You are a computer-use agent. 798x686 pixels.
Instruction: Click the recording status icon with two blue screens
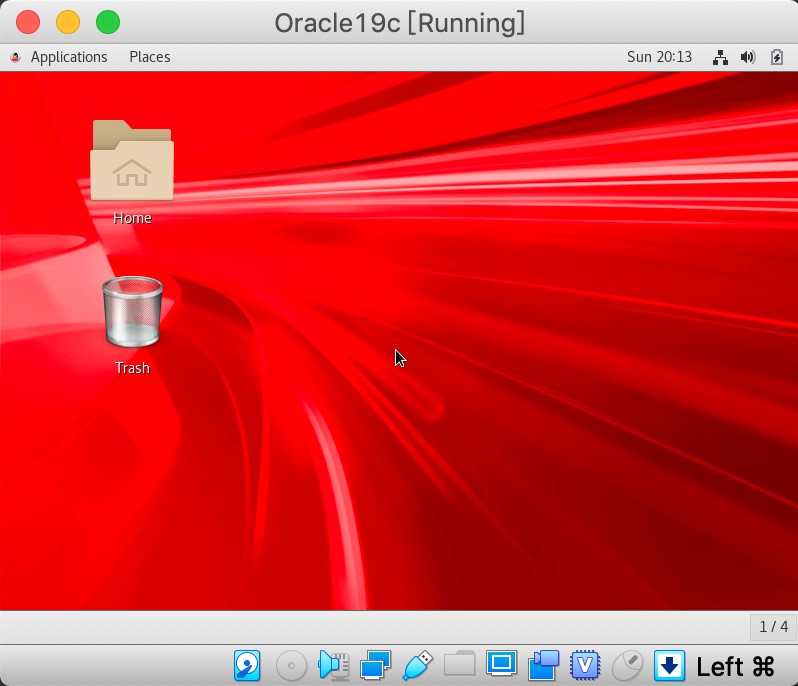click(x=544, y=665)
